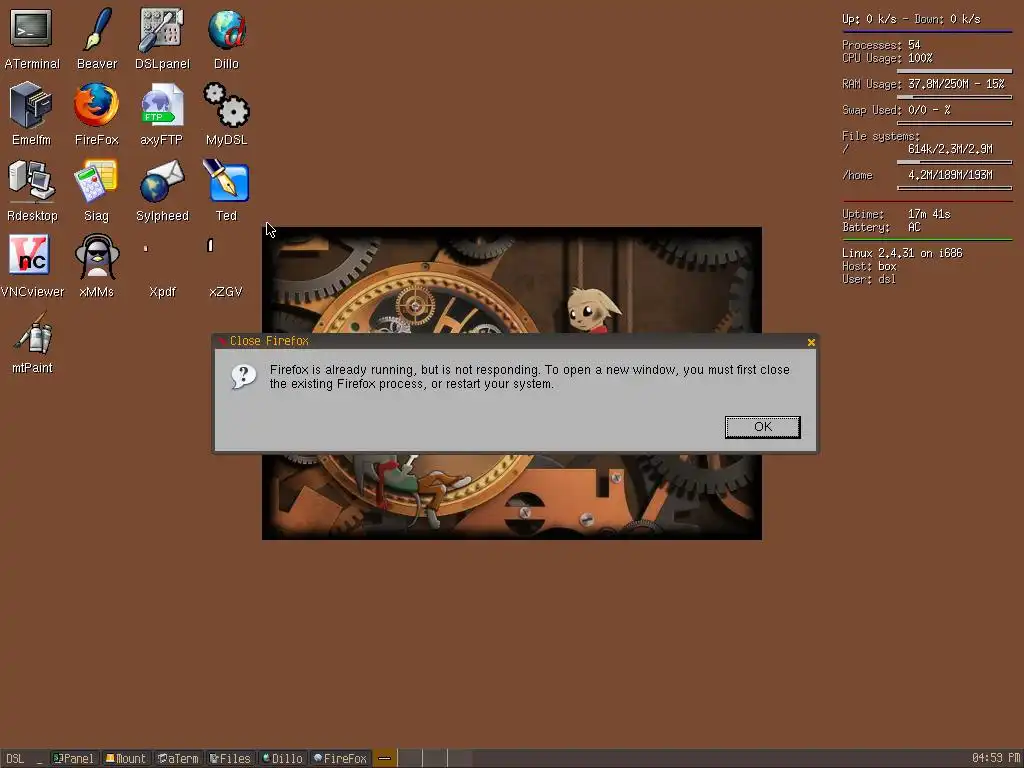This screenshot has height=768, width=1024.
Task: Click the RAM Usage 37.8M/250M text
Action: pyautogui.click(x=923, y=84)
